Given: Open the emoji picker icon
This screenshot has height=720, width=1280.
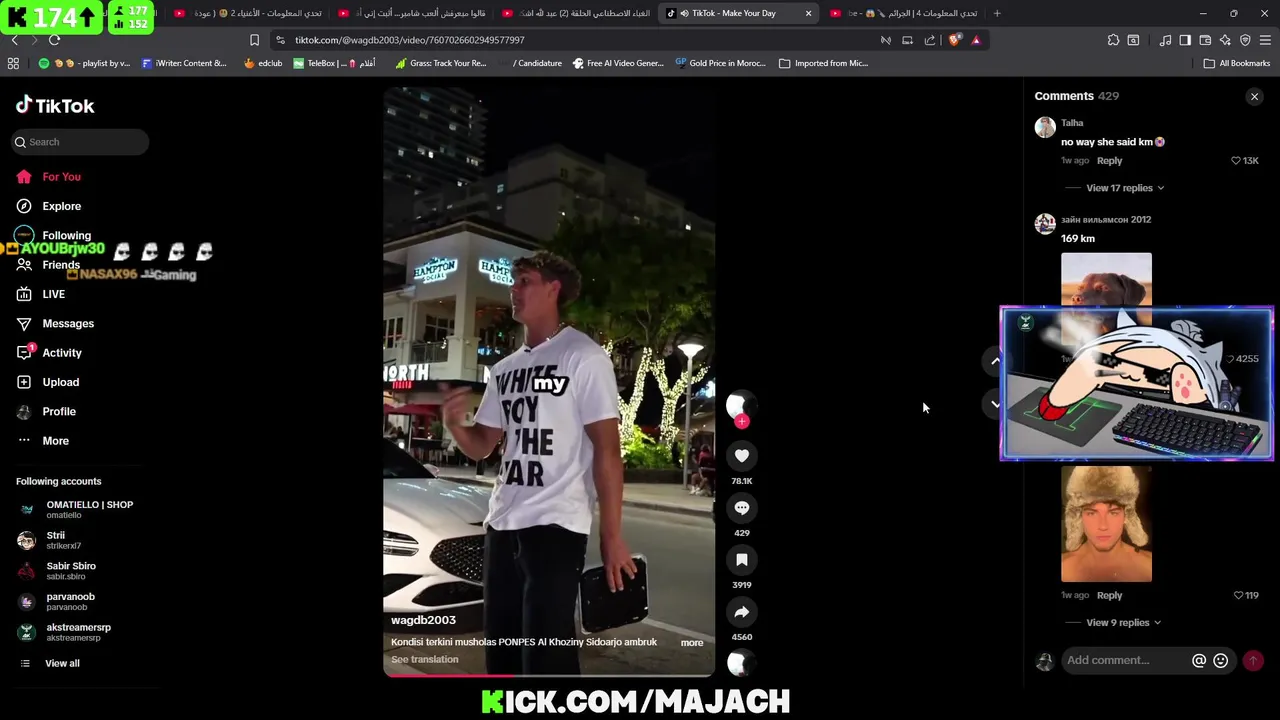Looking at the screenshot, I should coord(1220,660).
